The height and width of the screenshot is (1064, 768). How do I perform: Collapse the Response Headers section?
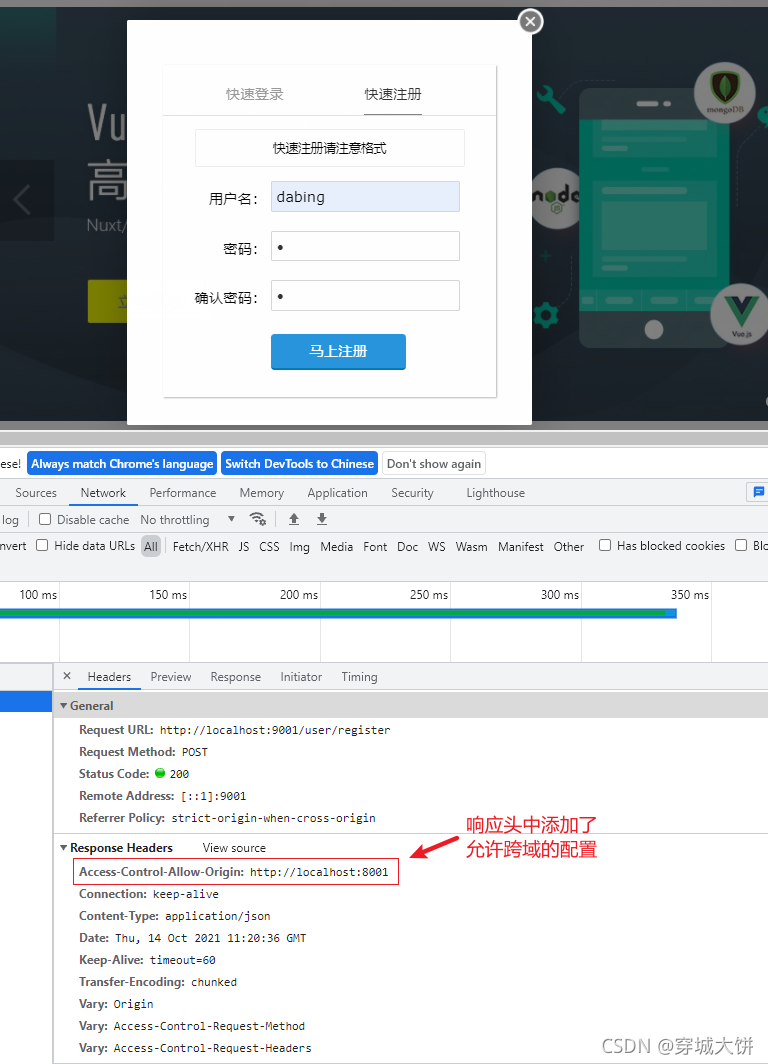(x=64, y=848)
